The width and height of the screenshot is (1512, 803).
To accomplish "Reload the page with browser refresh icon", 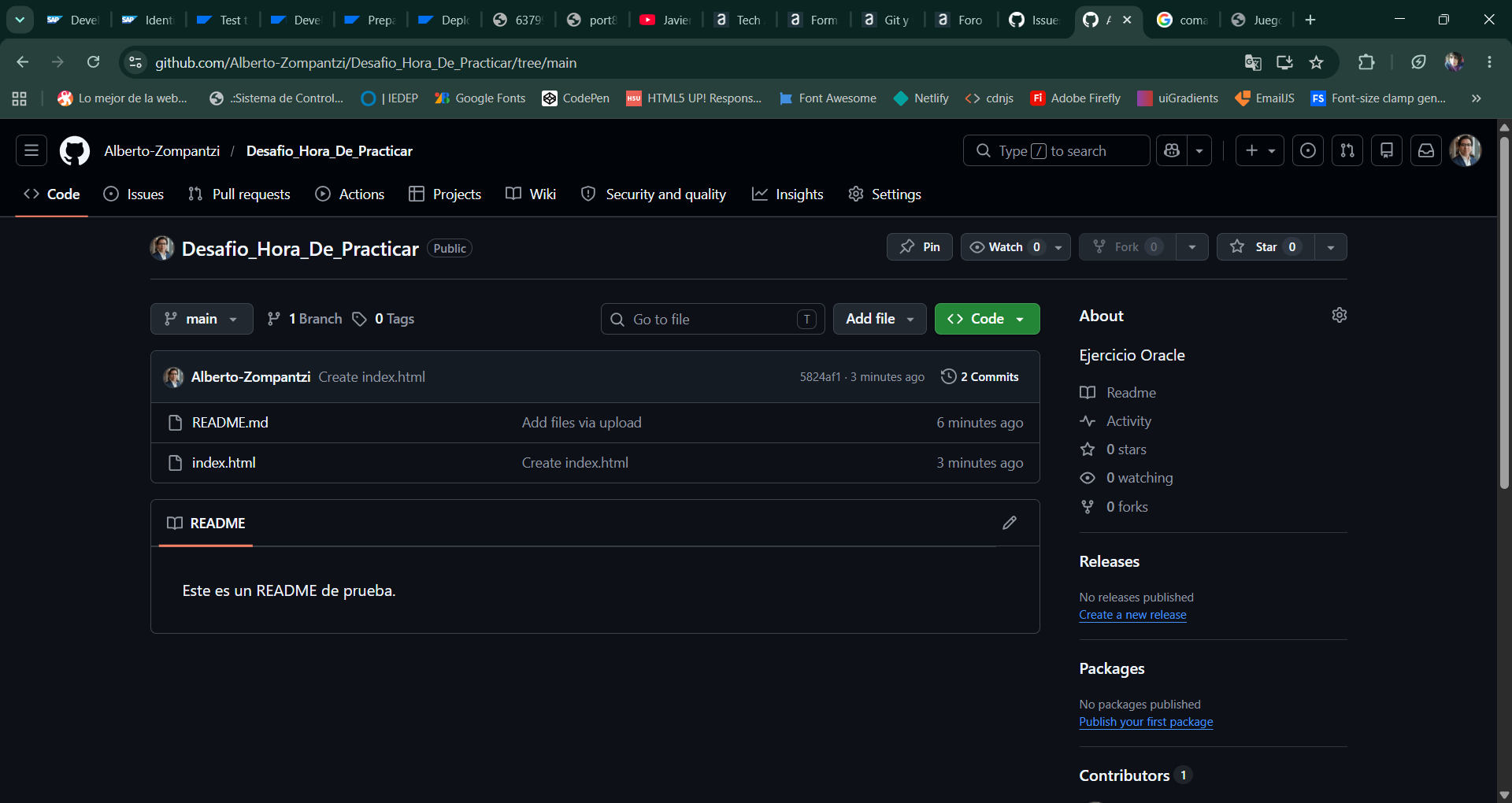I will click(93, 62).
